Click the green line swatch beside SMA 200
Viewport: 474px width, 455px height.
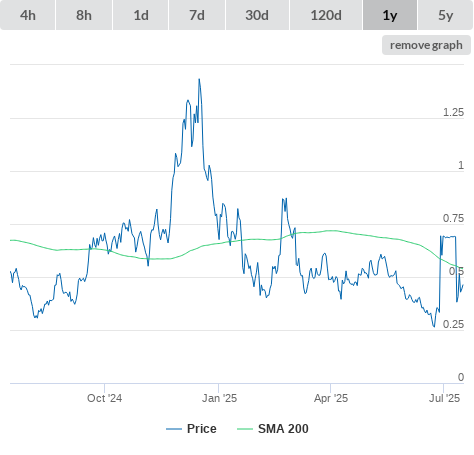pyautogui.click(x=245, y=429)
